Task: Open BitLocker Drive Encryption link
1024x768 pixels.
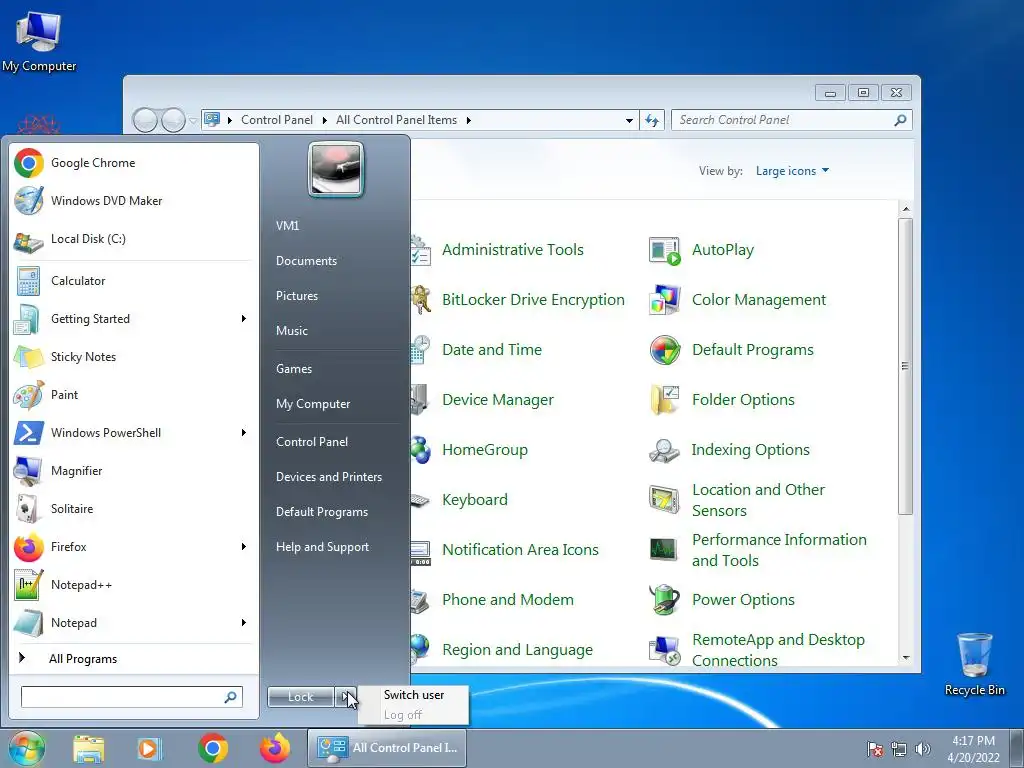Action: click(533, 300)
